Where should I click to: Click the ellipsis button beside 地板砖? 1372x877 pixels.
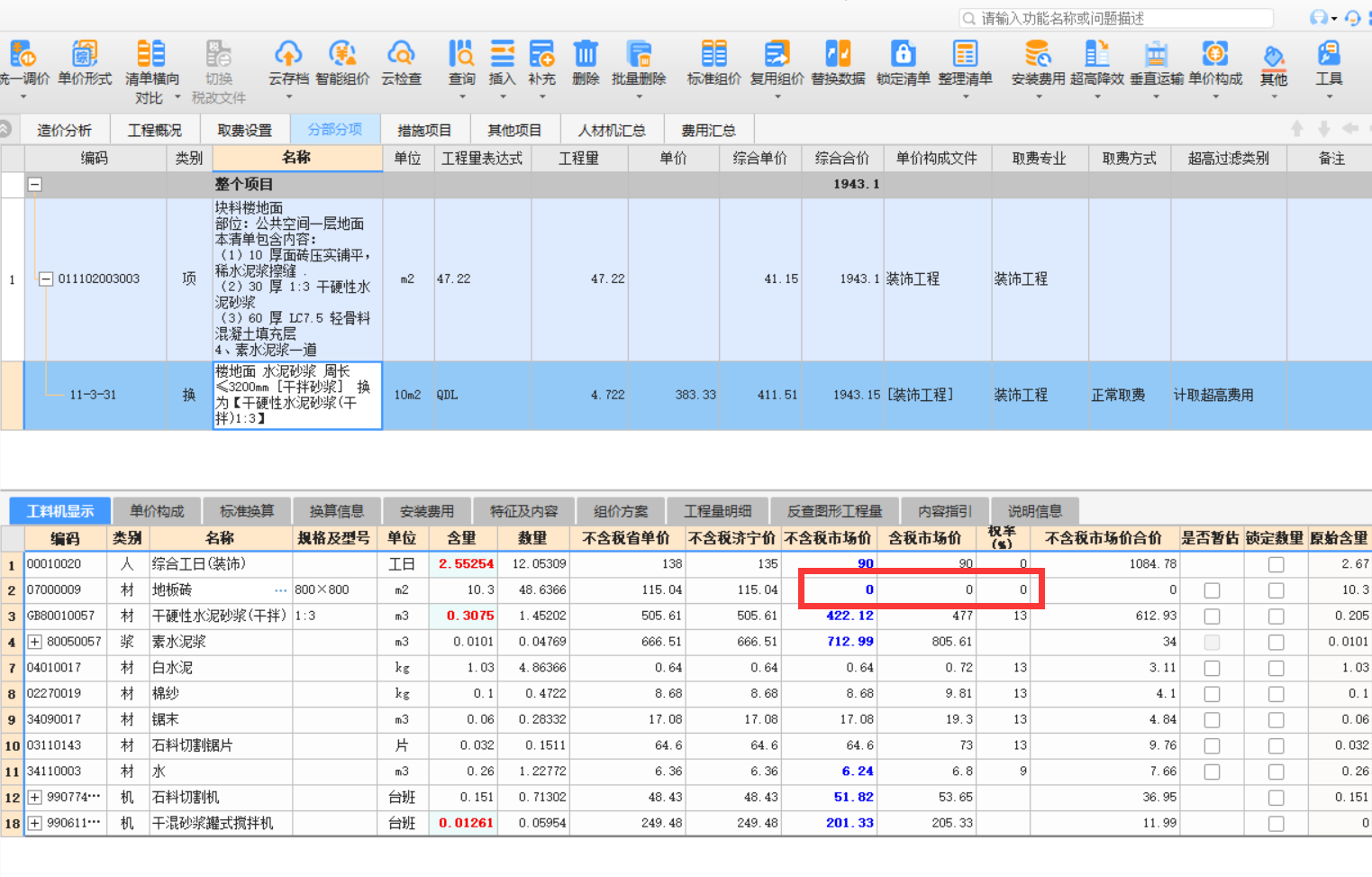pos(281,590)
